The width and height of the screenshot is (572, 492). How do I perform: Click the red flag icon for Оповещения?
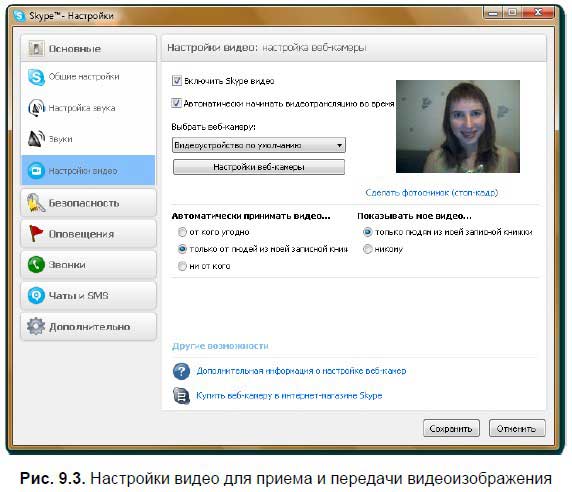[x=36, y=233]
